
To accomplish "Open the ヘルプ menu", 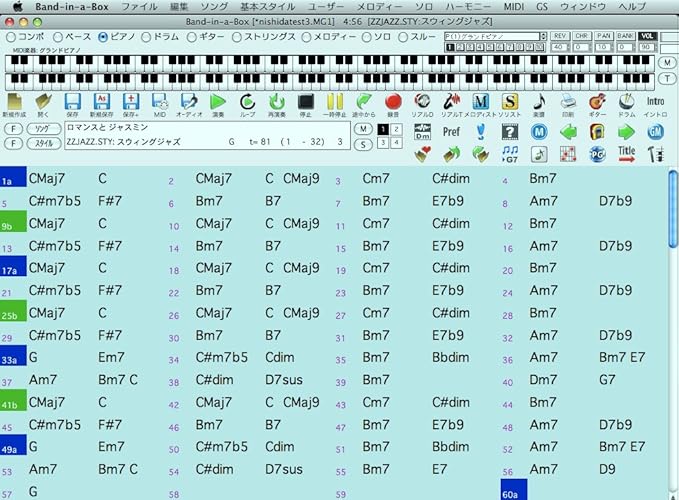I will (632, 7).
